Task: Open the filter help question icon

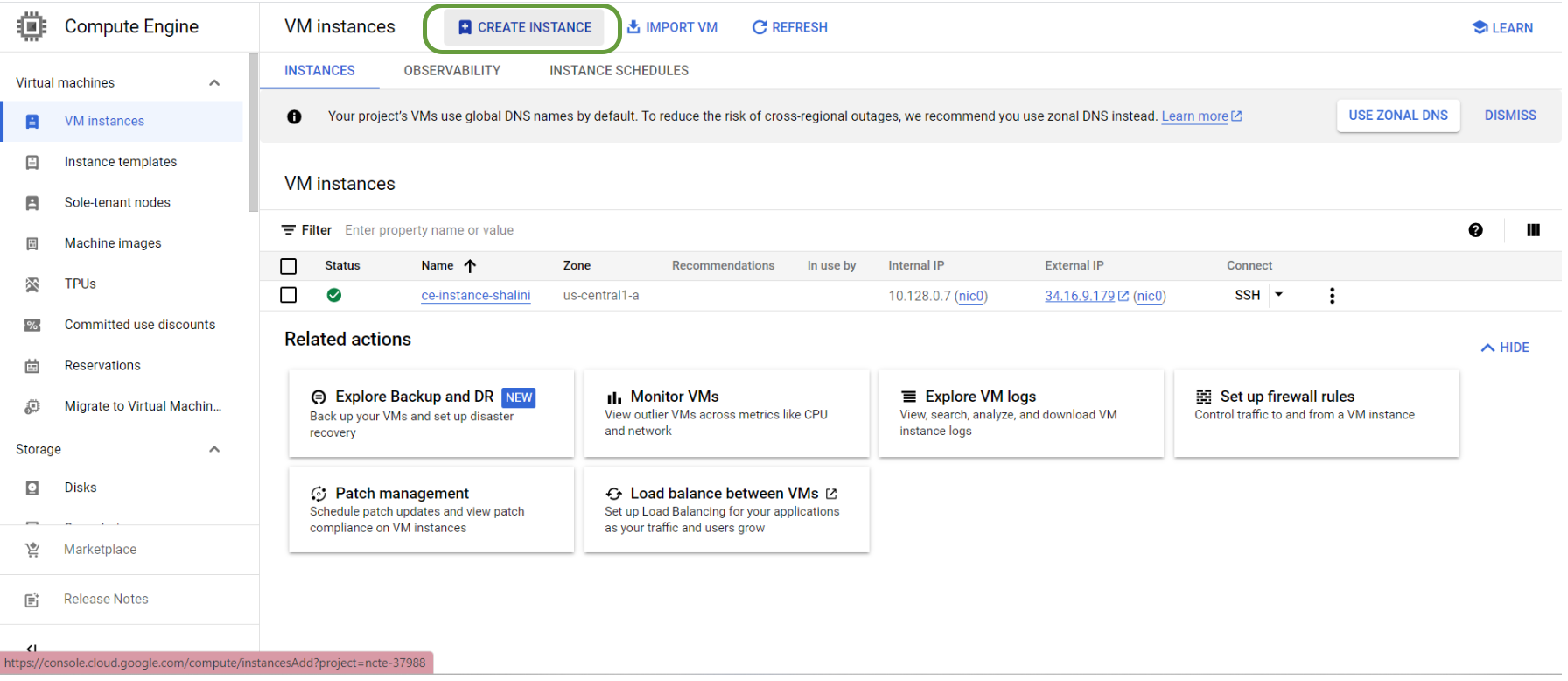Action: coord(1475,230)
